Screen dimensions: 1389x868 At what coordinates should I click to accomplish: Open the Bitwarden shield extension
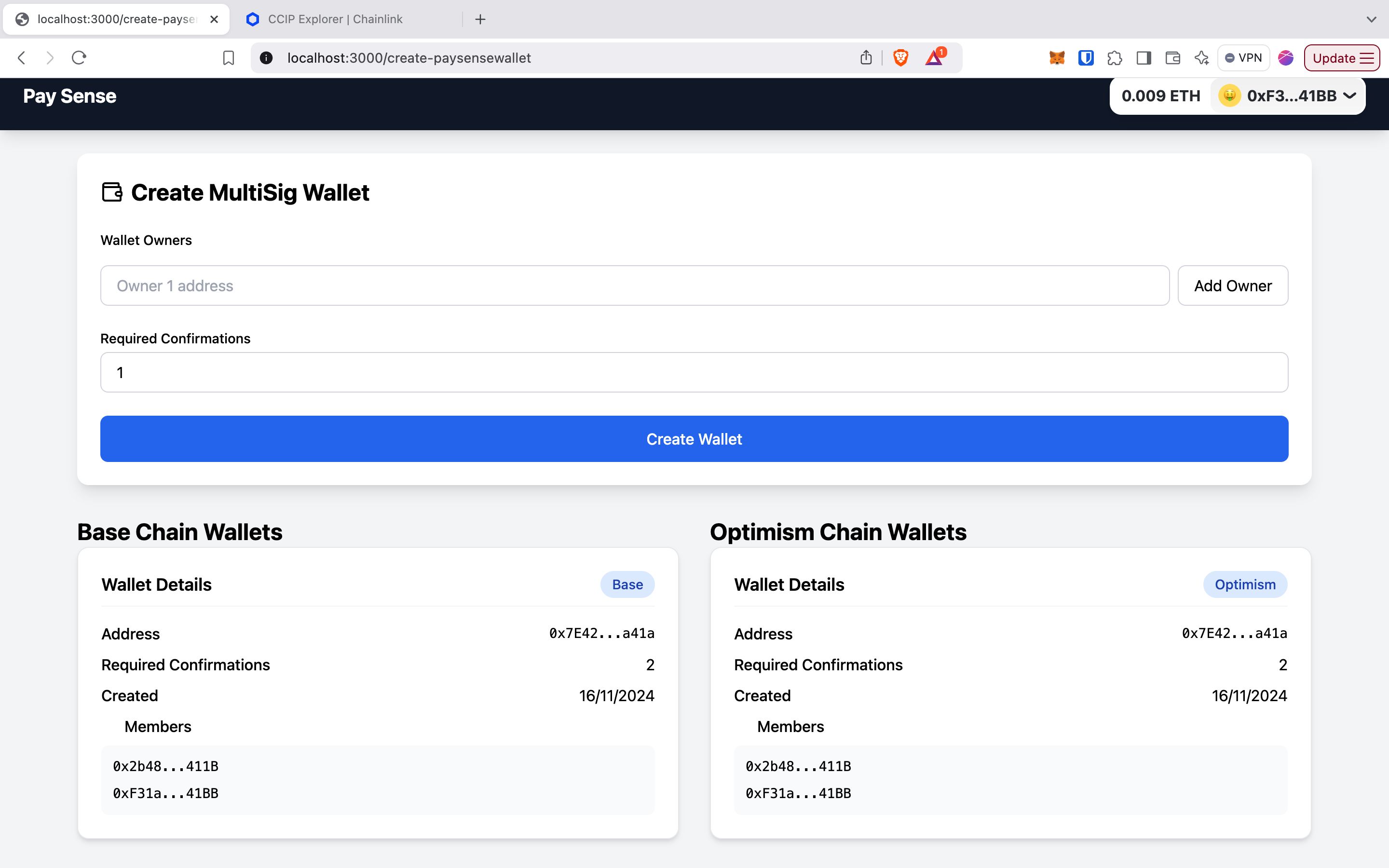coord(1086,58)
